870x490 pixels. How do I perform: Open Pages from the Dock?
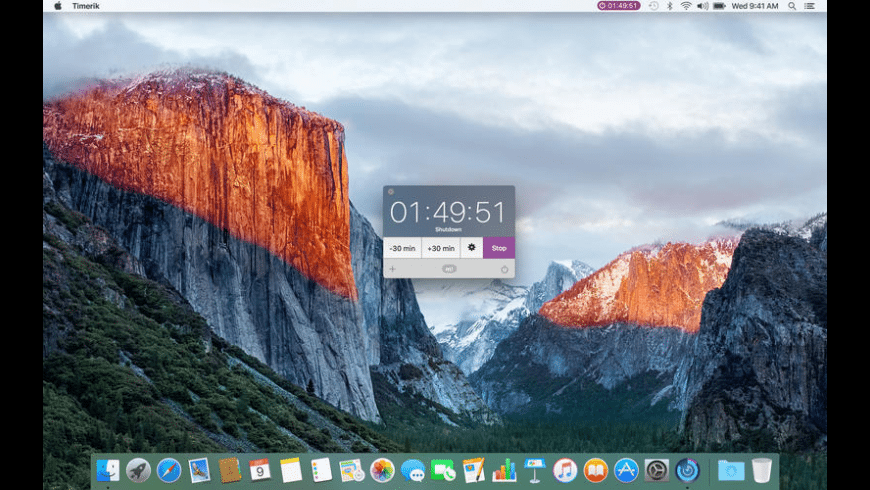pos(474,471)
